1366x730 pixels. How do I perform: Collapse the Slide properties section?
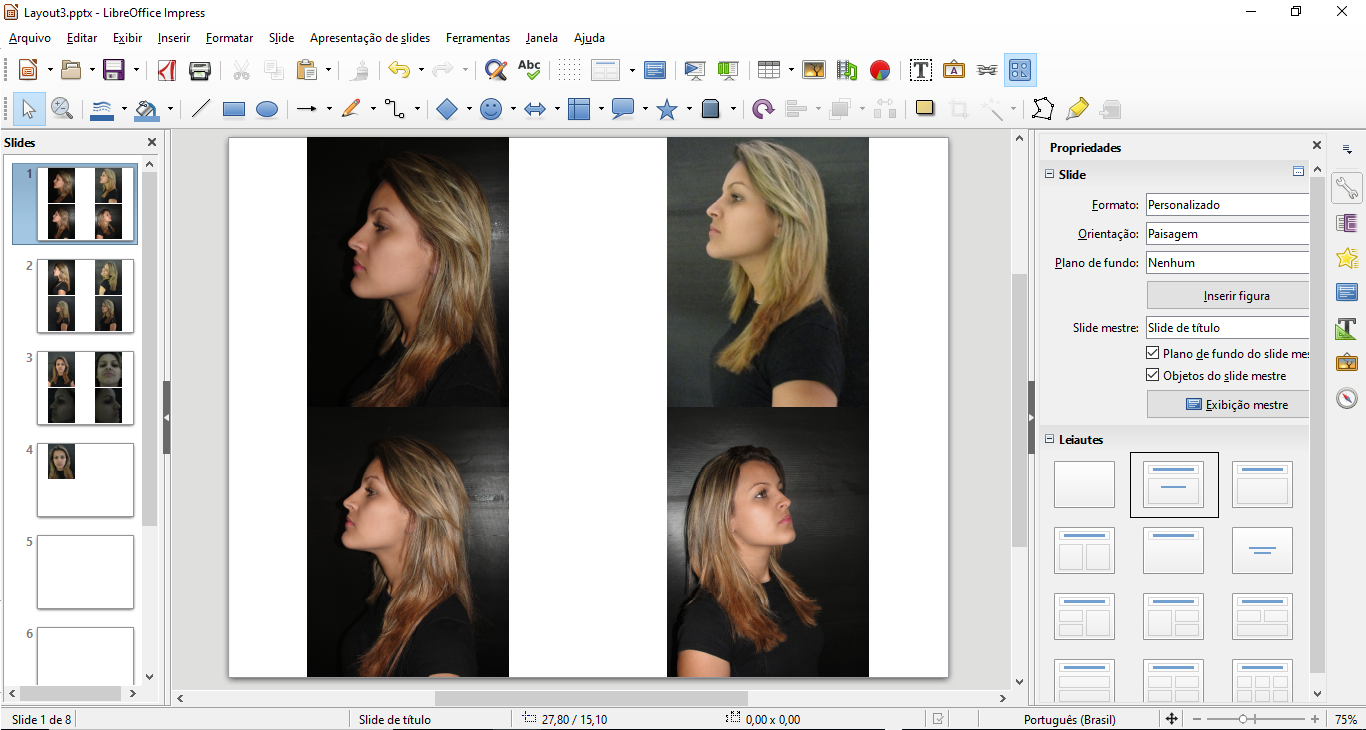(1050, 175)
